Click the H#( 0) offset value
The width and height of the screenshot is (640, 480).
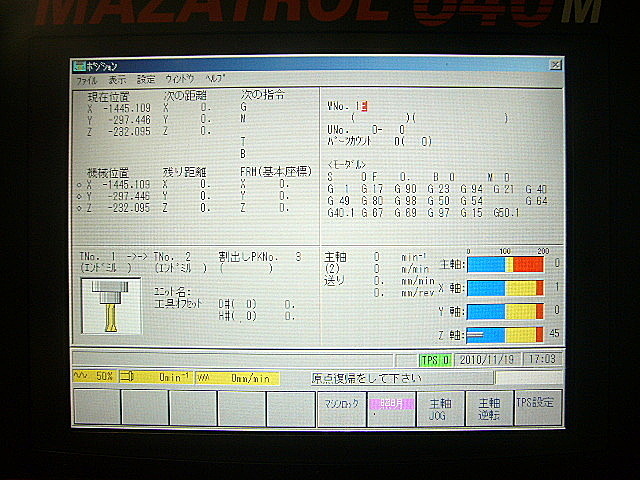pos(238,316)
